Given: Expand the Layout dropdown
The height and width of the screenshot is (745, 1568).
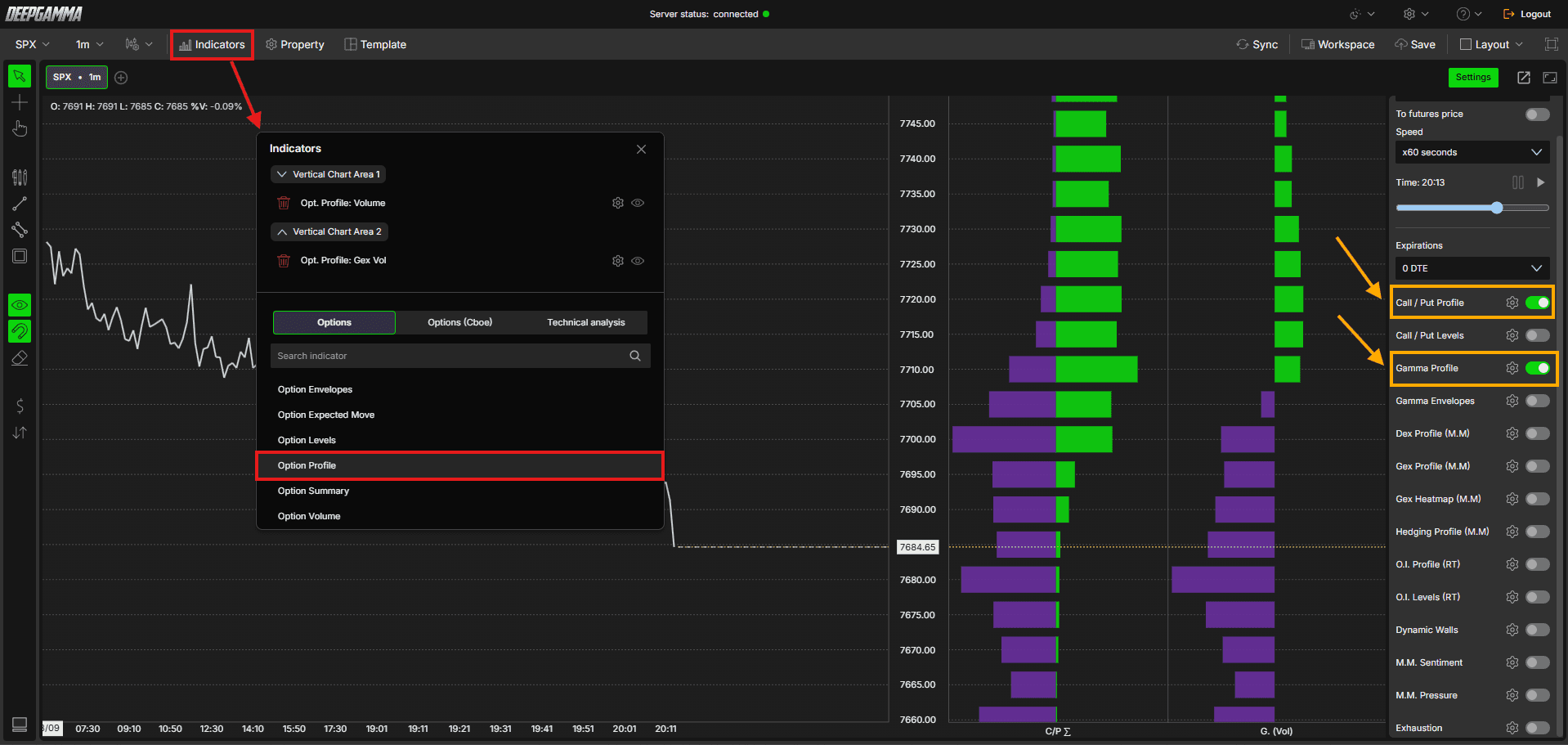Looking at the screenshot, I should point(1492,44).
